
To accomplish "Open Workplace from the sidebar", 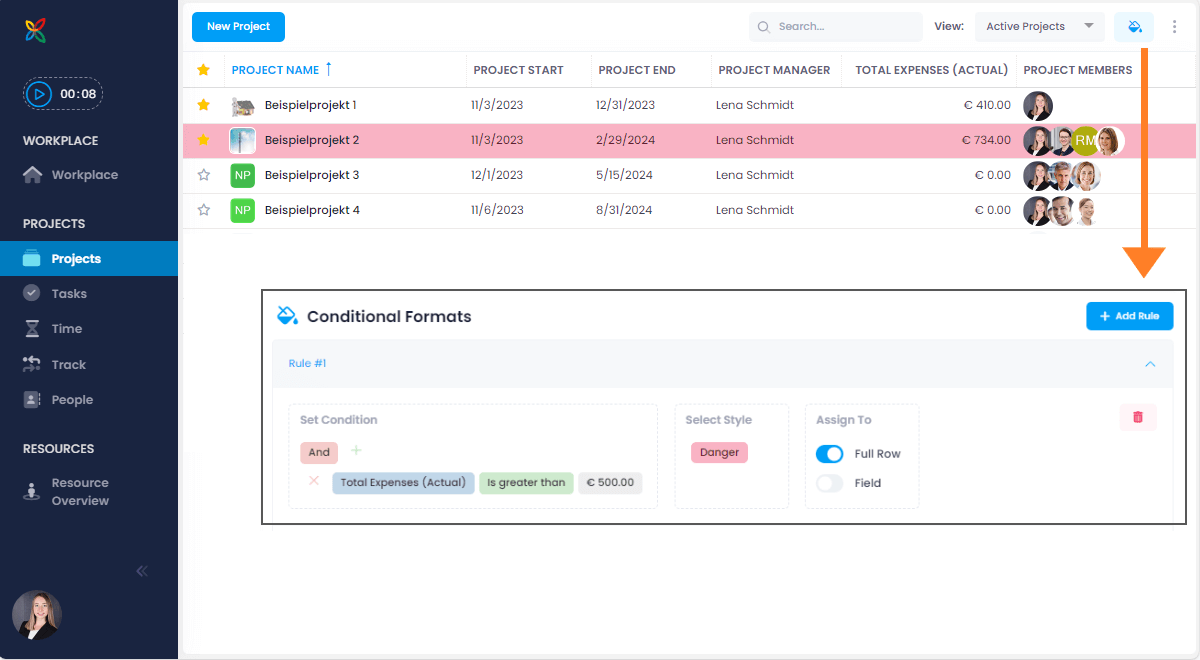I will [x=84, y=175].
